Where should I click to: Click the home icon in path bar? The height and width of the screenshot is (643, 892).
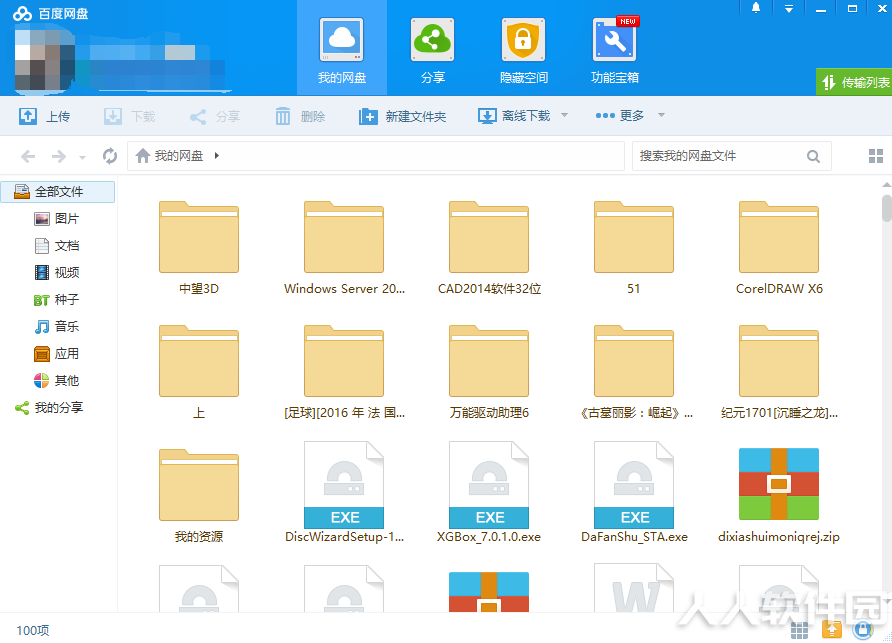tap(143, 155)
